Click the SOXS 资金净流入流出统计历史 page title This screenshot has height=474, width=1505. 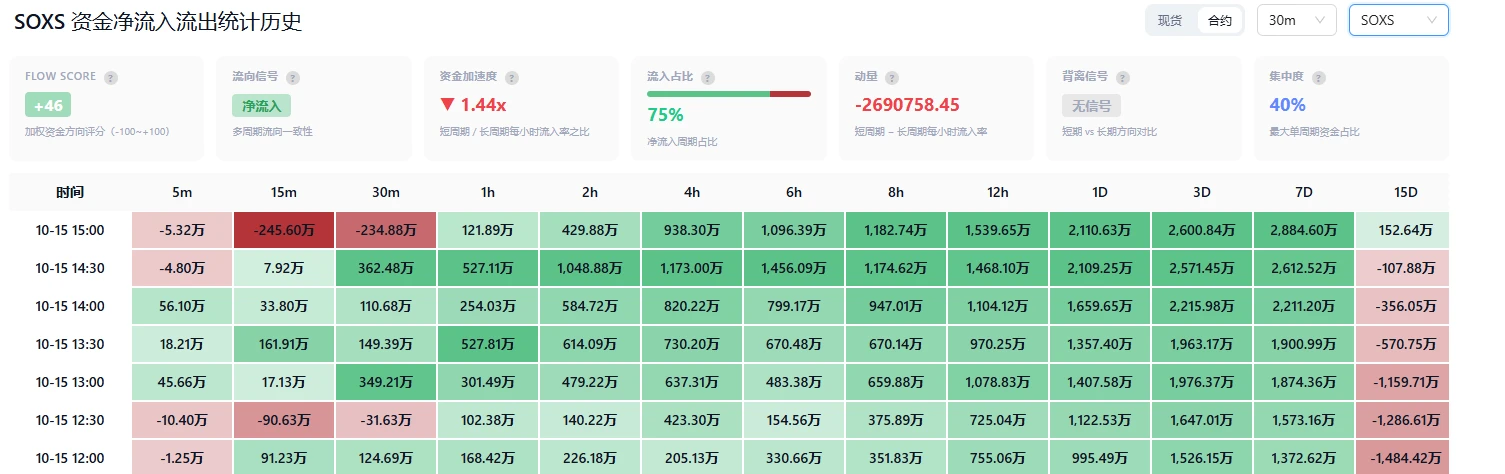(158, 21)
